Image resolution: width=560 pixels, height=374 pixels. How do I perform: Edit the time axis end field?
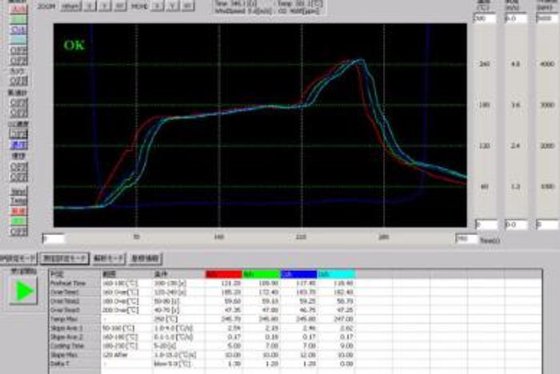(466, 238)
